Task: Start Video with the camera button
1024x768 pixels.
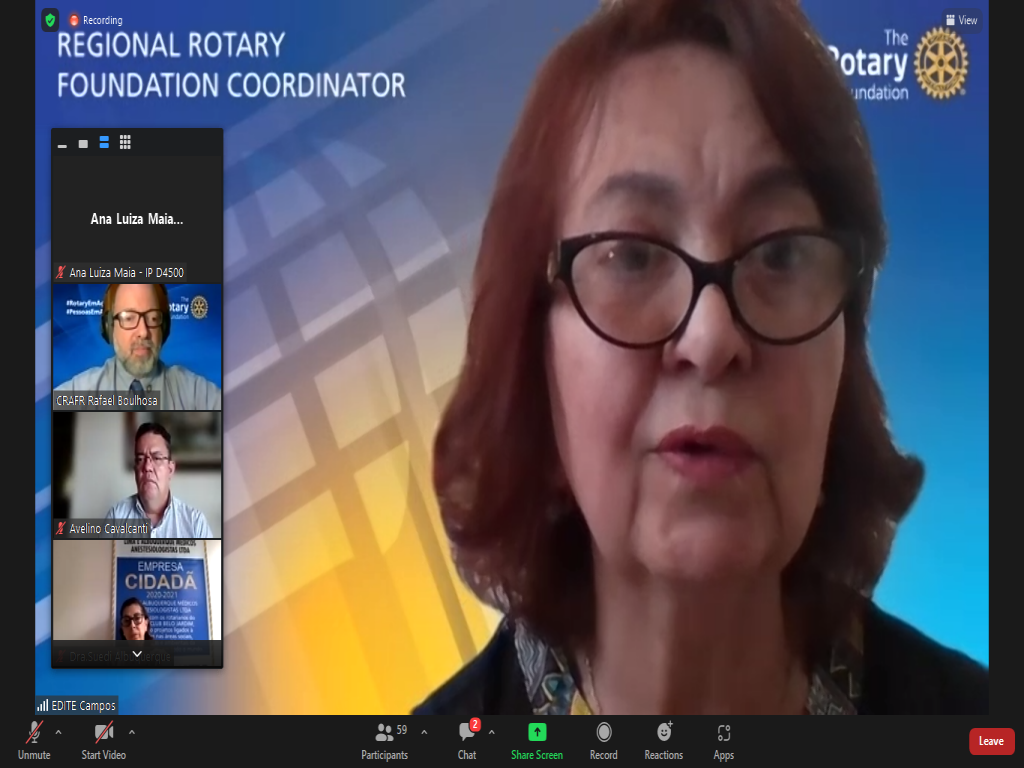Action: (104, 740)
